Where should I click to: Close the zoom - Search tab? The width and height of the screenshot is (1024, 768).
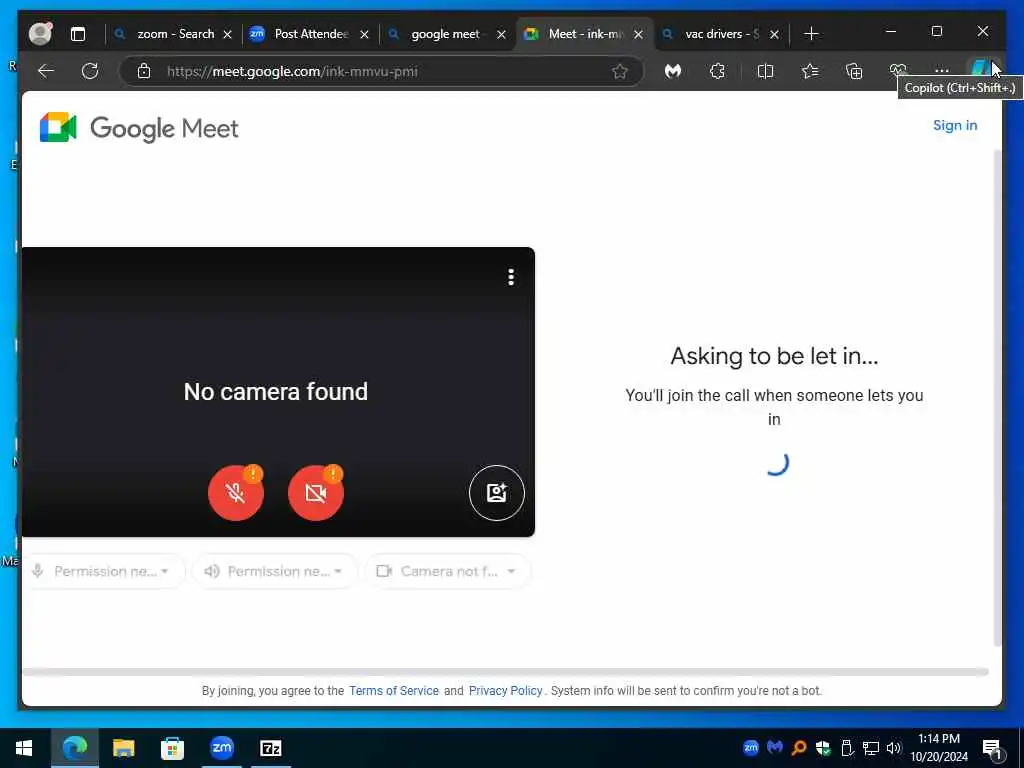tap(227, 34)
